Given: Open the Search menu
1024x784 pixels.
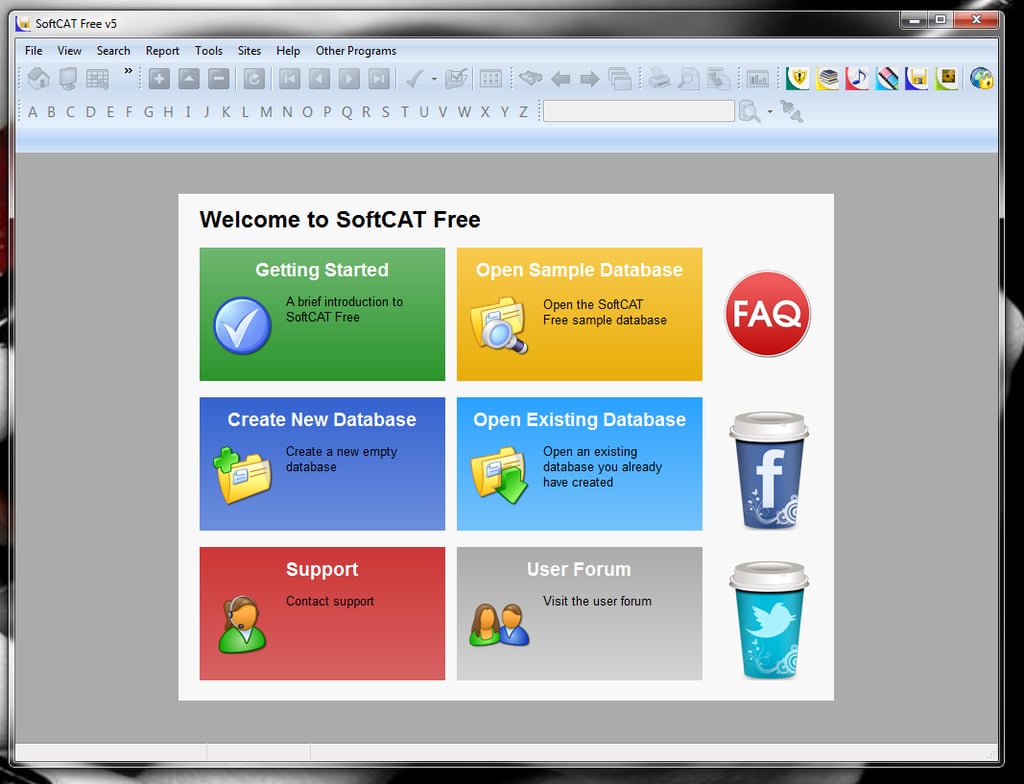Looking at the screenshot, I should pyautogui.click(x=113, y=50).
